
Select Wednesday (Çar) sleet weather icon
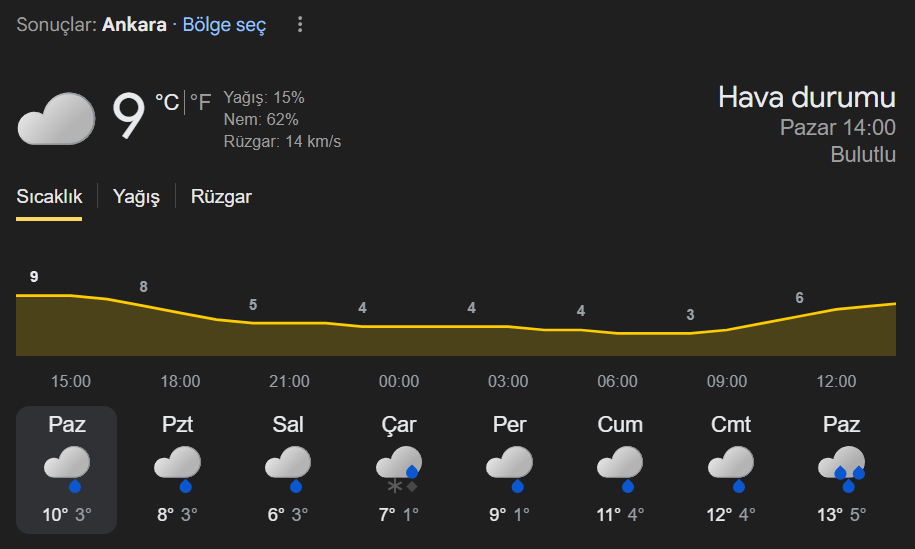click(x=399, y=468)
